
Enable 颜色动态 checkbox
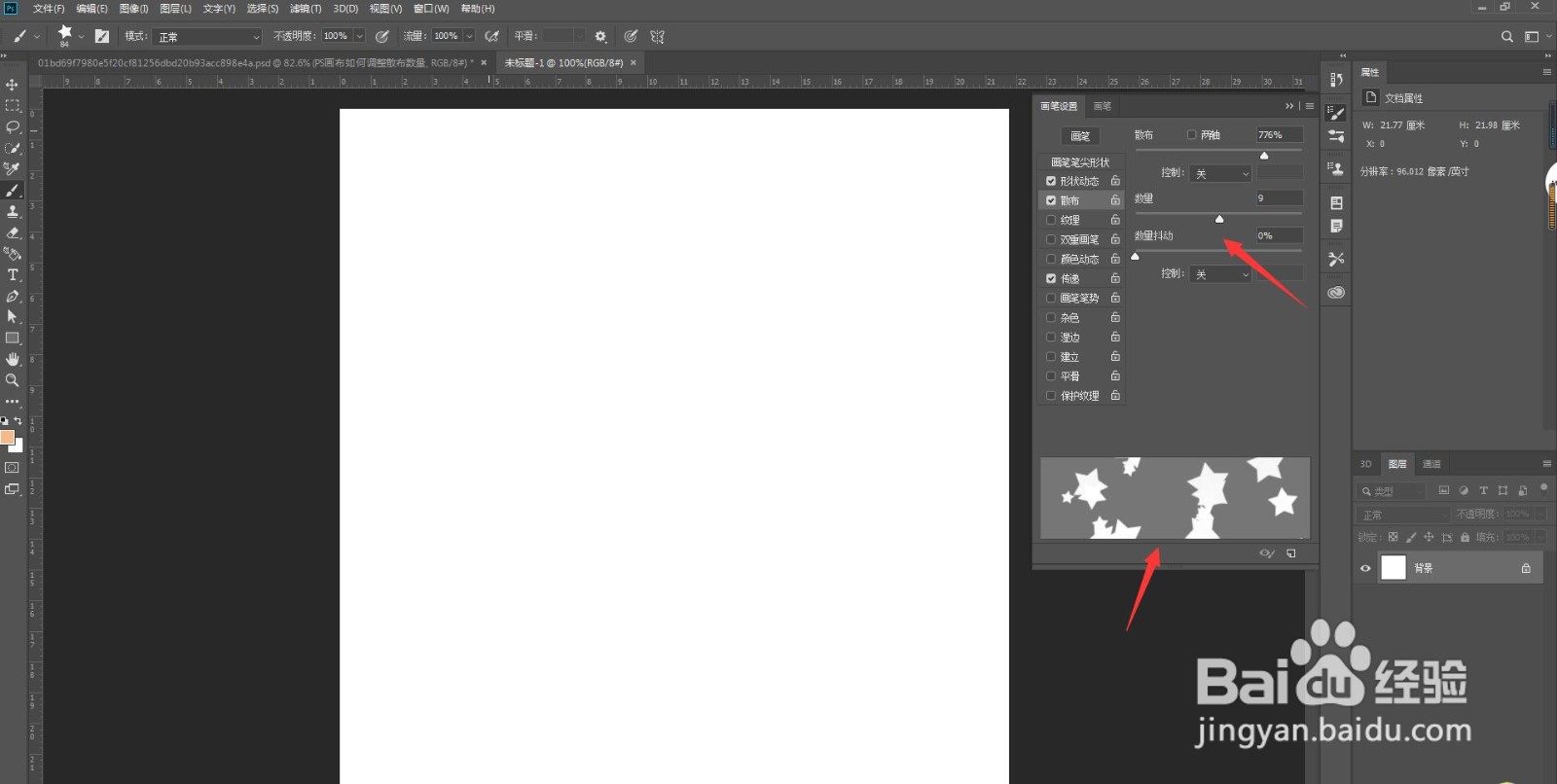(x=1051, y=259)
